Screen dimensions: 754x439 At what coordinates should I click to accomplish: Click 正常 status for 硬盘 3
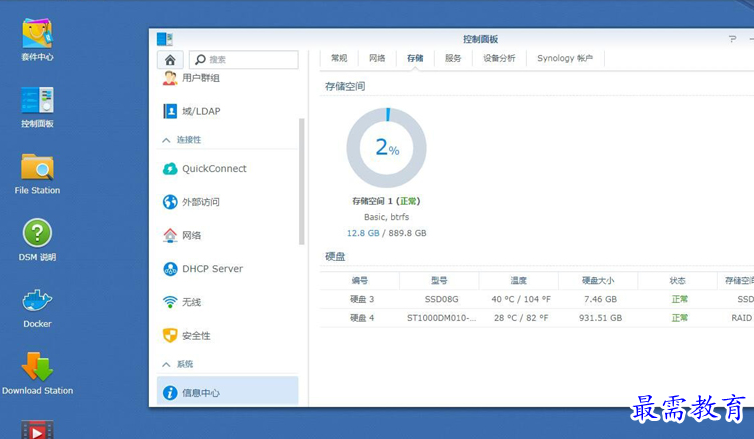point(679,299)
